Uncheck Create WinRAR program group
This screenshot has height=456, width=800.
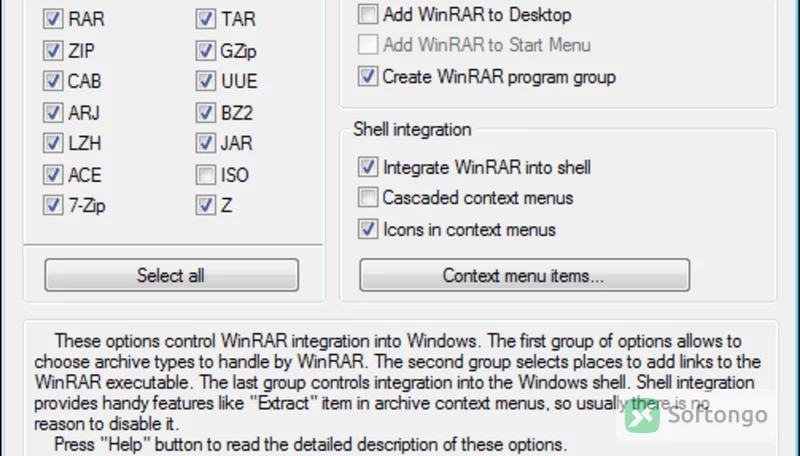(x=368, y=77)
